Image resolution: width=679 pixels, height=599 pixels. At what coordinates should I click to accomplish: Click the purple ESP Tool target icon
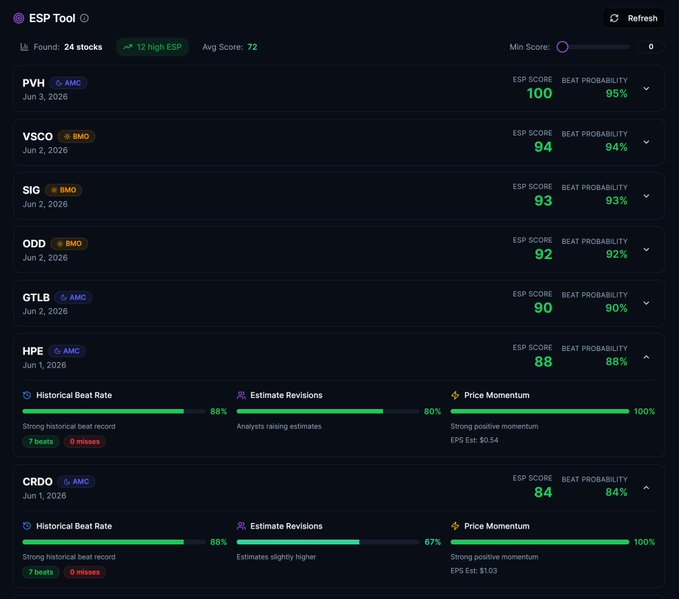click(x=19, y=18)
